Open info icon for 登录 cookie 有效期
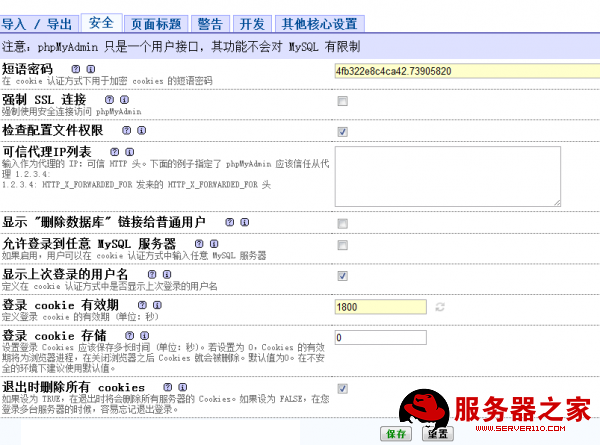The height and width of the screenshot is (445, 600). click(157, 305)
